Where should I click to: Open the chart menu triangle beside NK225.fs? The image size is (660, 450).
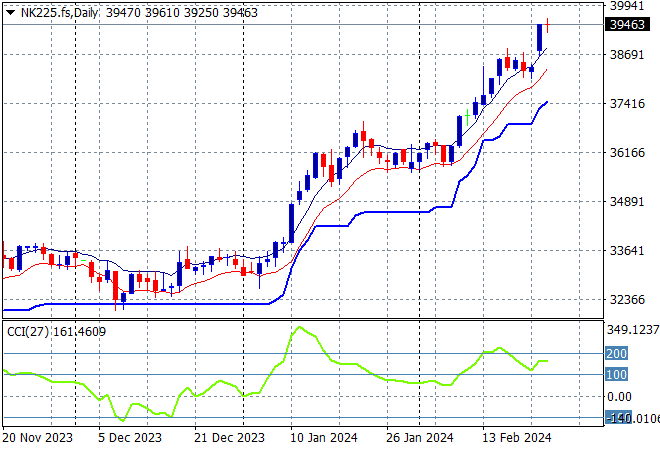[x=11, y=12]
